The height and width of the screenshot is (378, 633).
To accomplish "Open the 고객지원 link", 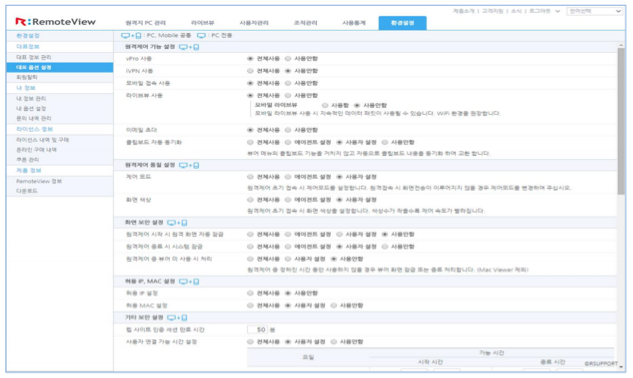I will pyautogui.click(x=493, y=11).
